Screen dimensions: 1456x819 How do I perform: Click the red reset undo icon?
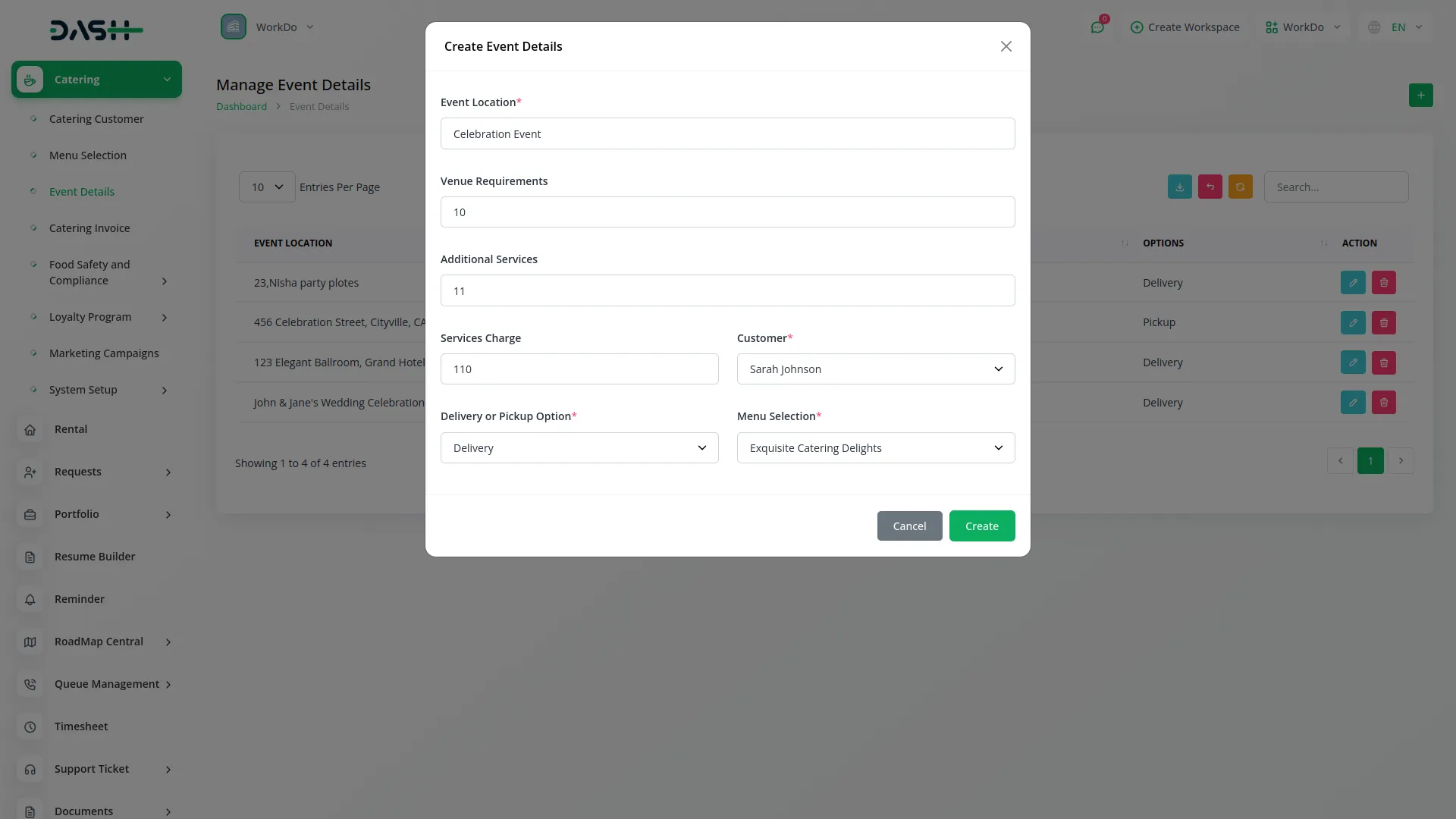coord(1210,187)
